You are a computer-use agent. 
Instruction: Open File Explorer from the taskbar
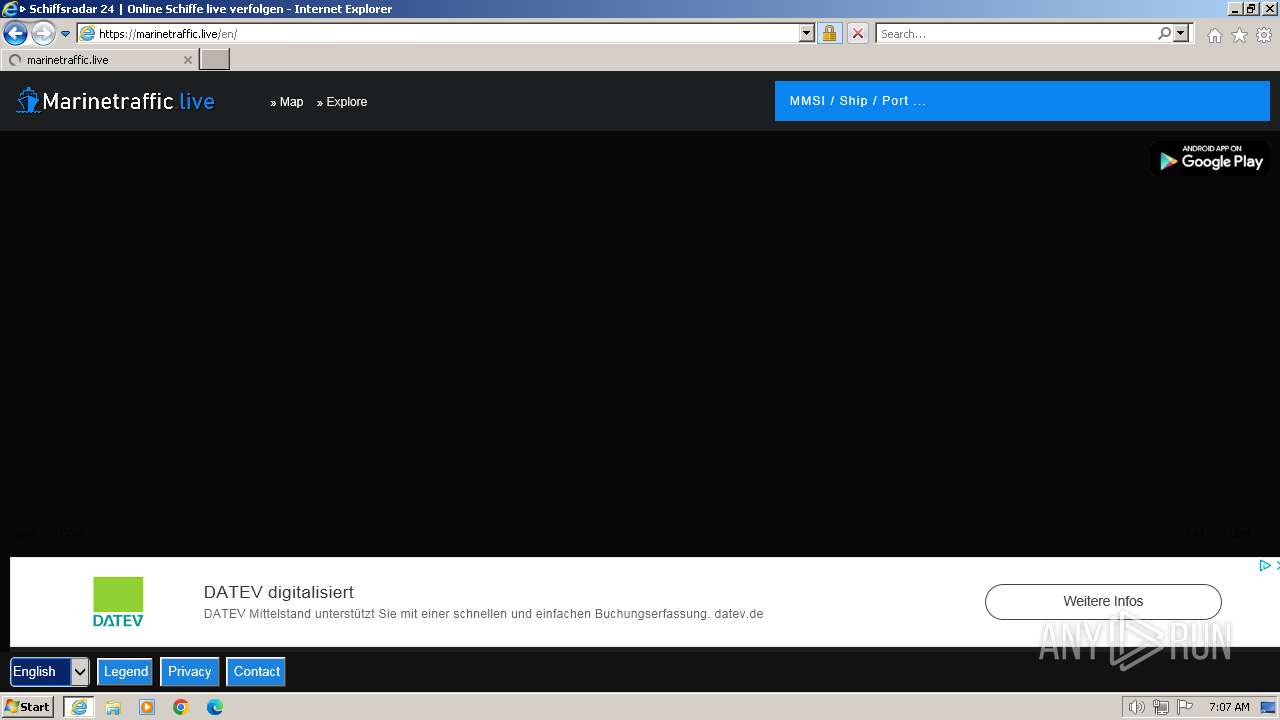113,707
